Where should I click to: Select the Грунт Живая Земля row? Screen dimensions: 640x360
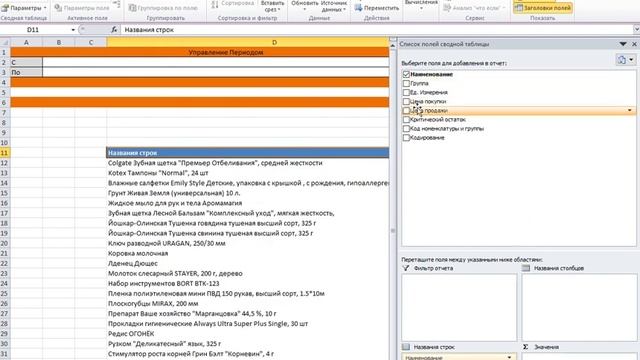248,193
